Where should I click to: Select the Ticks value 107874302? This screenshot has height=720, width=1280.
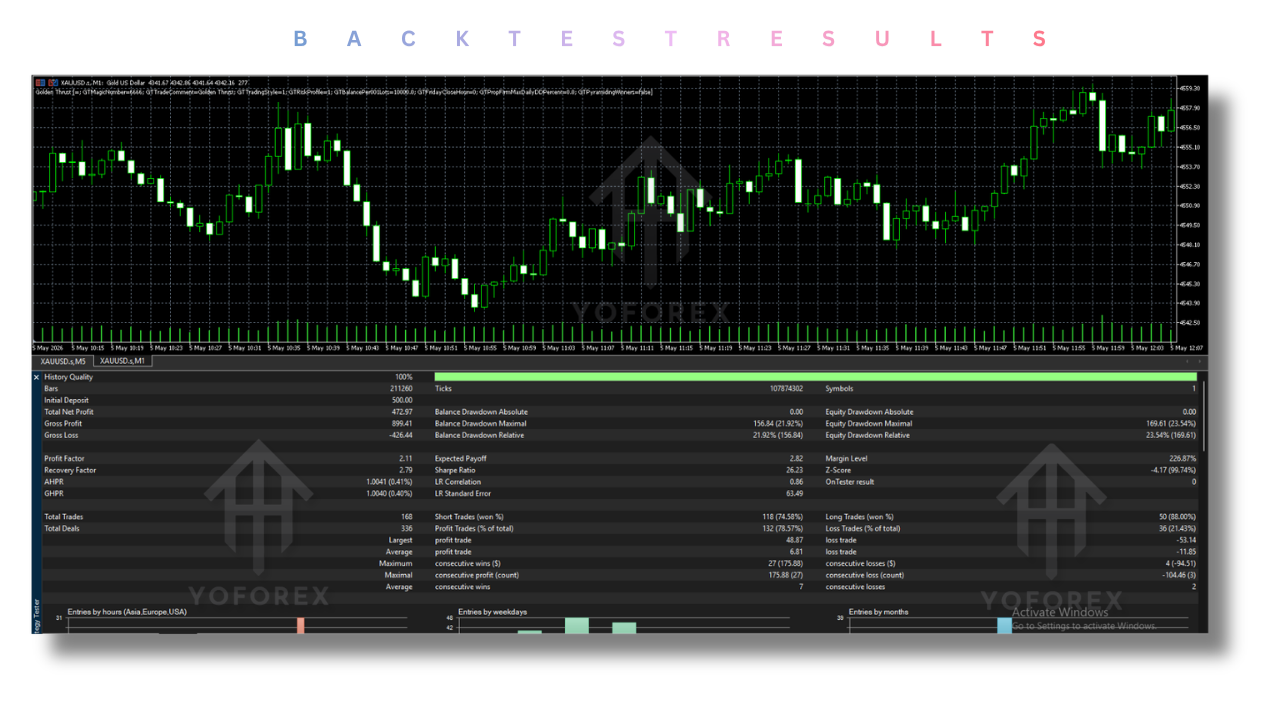[786, 389]
